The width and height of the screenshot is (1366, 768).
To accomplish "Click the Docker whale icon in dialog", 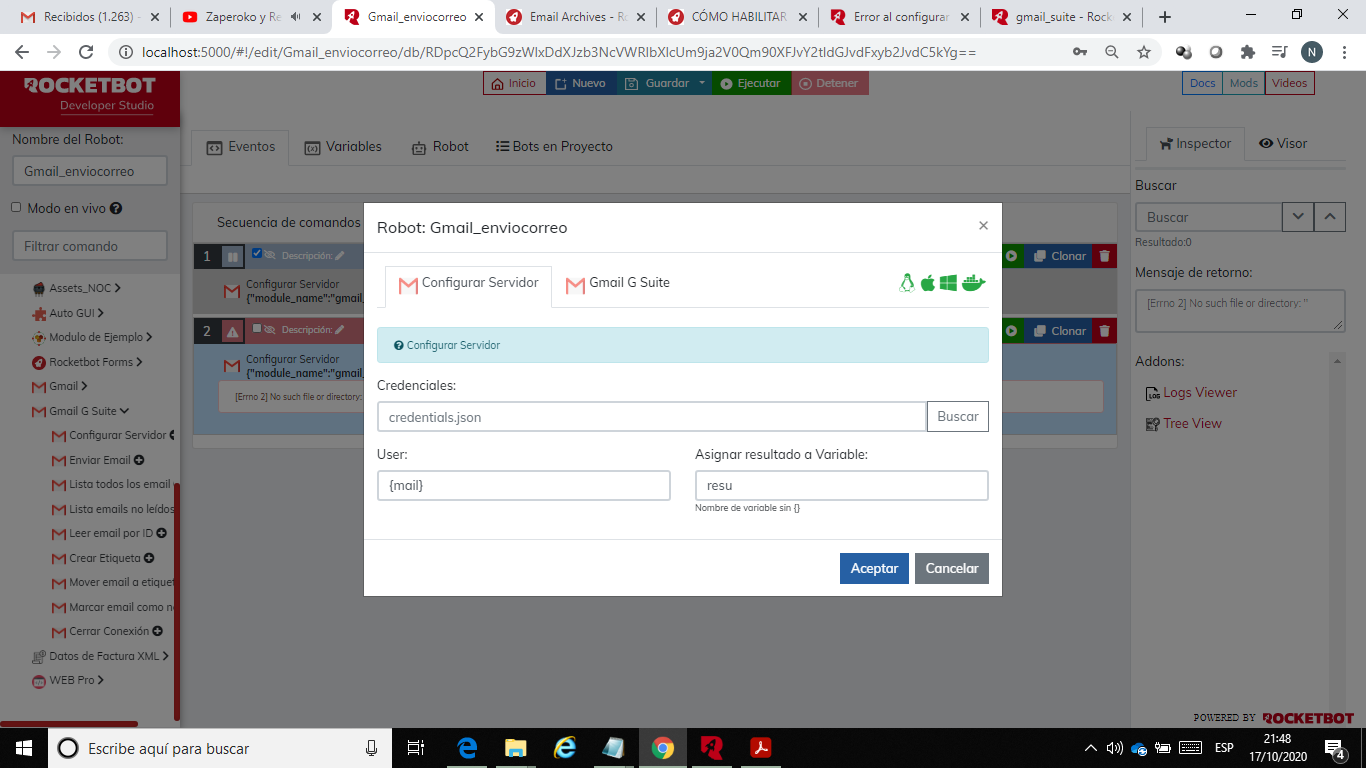I will point(973,283).
